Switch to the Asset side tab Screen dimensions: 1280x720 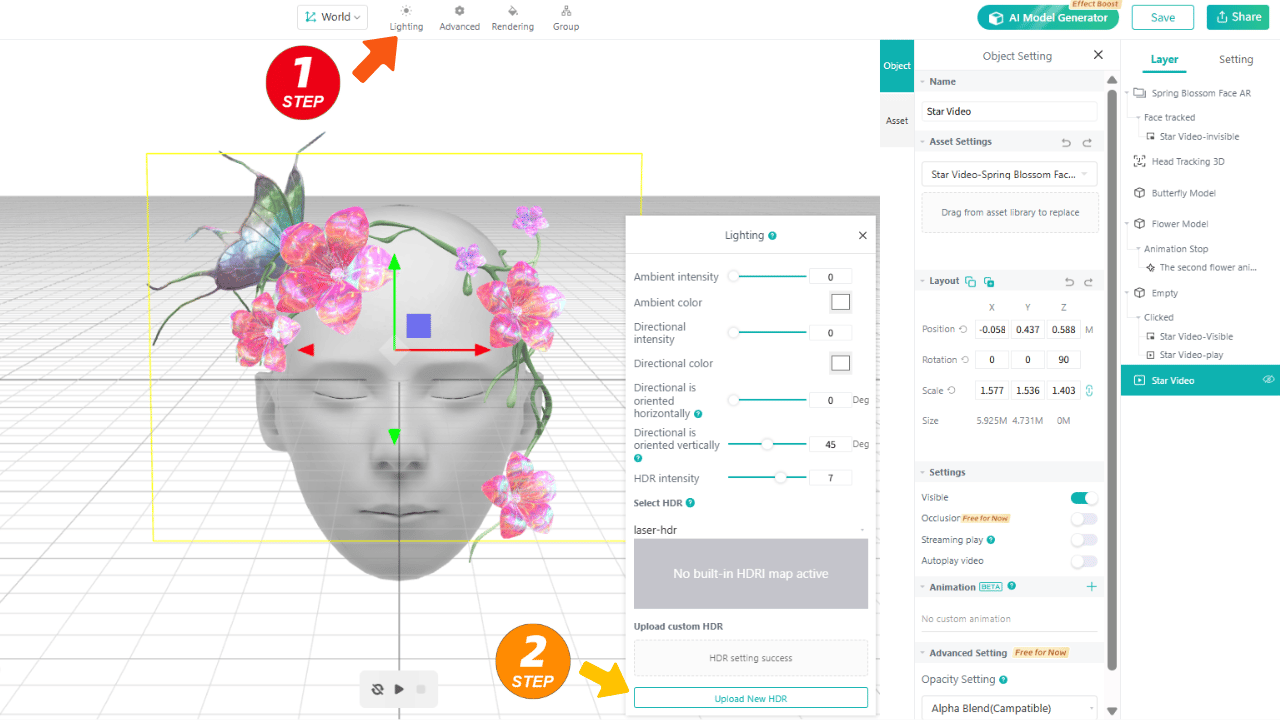point(897,121)
